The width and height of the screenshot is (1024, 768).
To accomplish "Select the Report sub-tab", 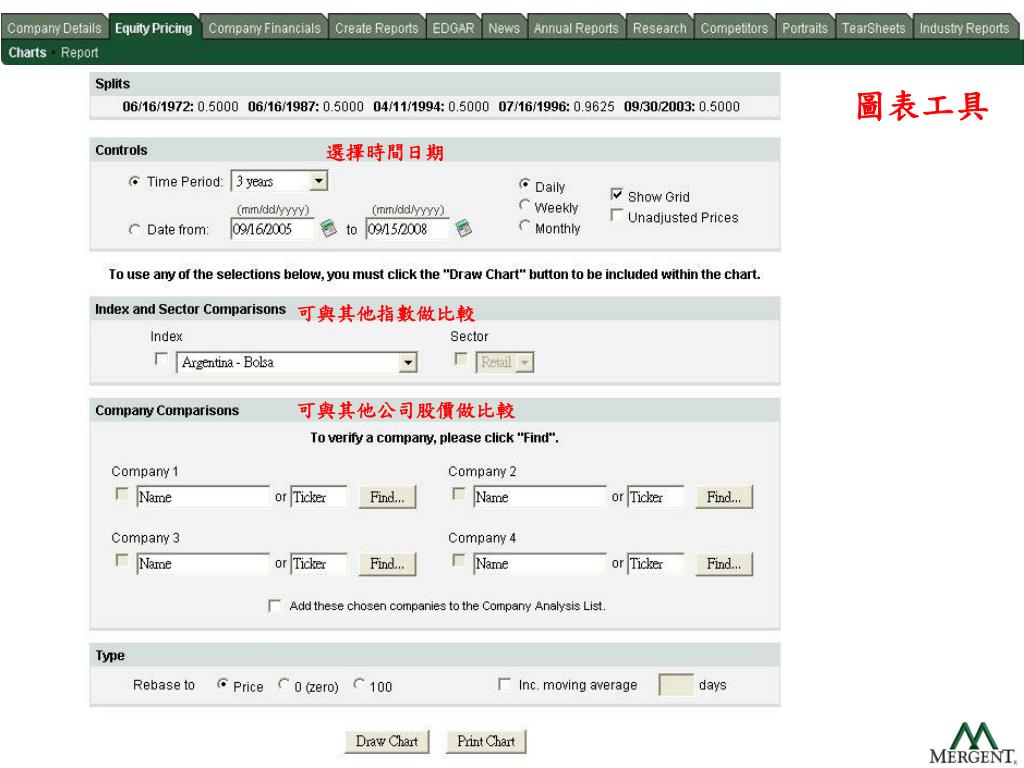I will [80, 53].
